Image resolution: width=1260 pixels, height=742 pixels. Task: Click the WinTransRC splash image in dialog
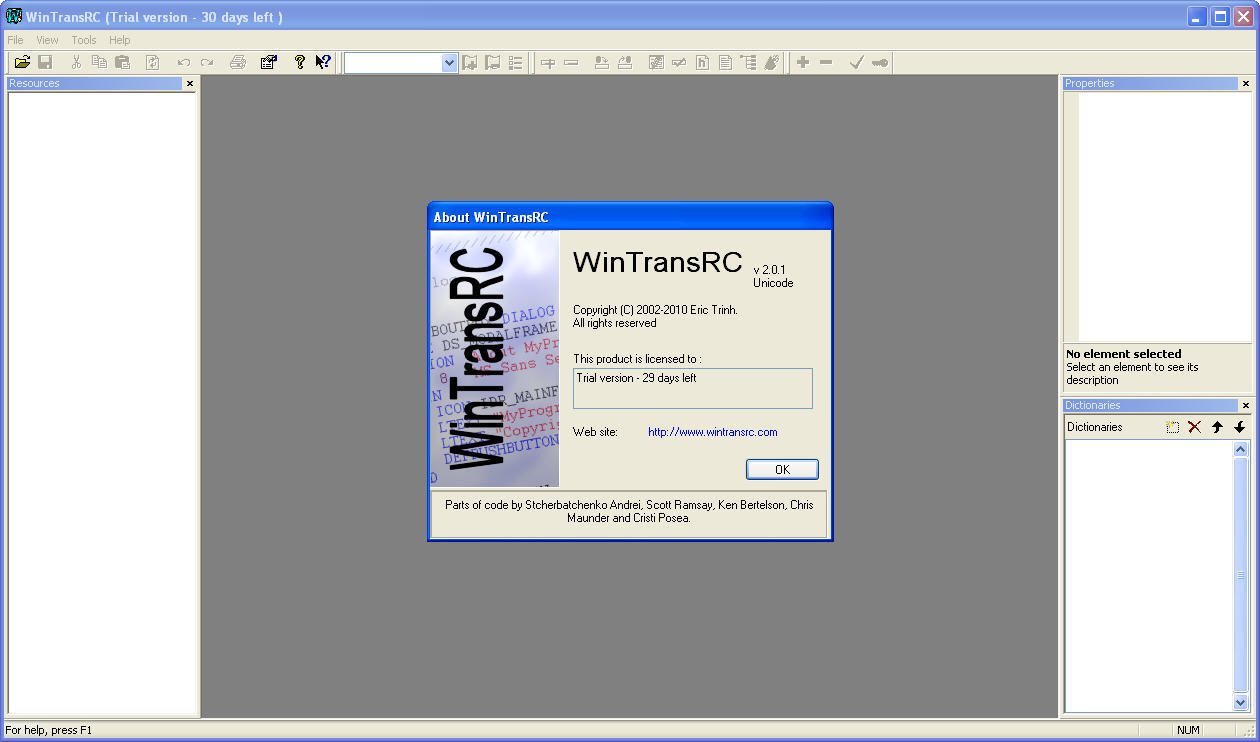coord(495,359)
